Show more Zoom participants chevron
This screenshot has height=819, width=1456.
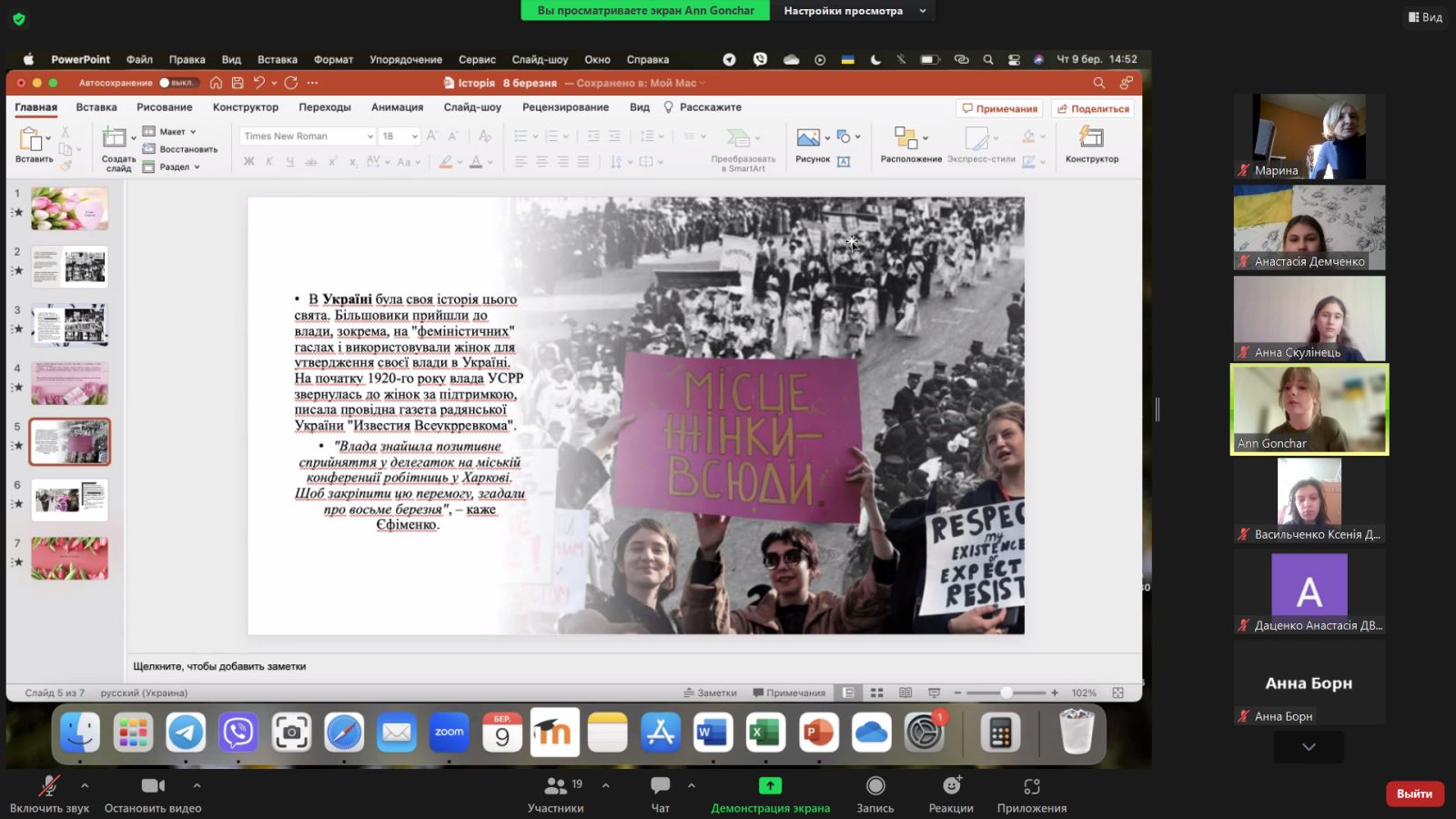click(1309, 747)
